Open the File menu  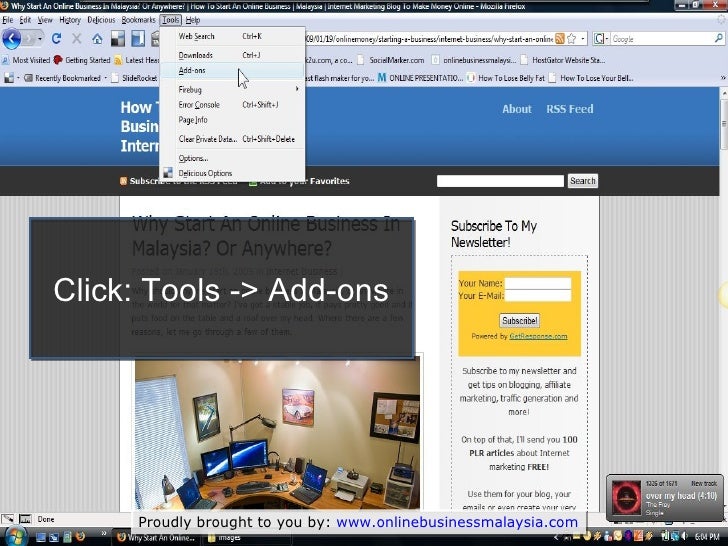(x=7, y=20)
